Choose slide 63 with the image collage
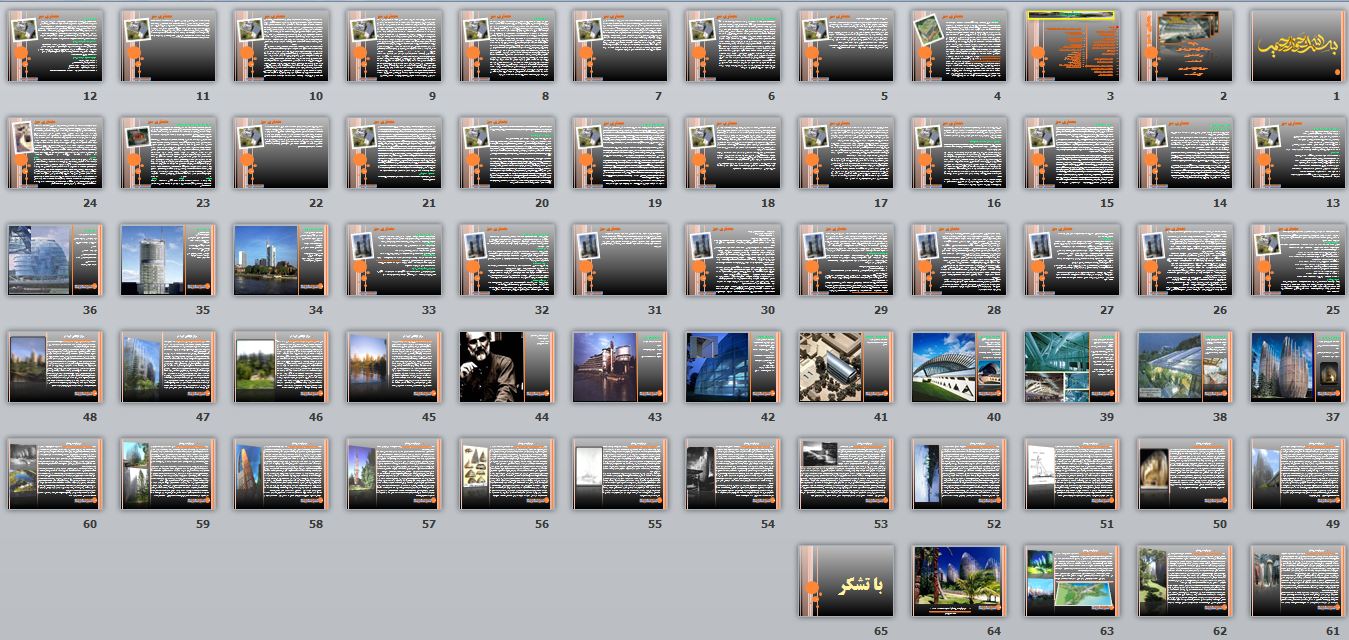The width and height of the screenshot is (1349, 640). pos(1072,581)
